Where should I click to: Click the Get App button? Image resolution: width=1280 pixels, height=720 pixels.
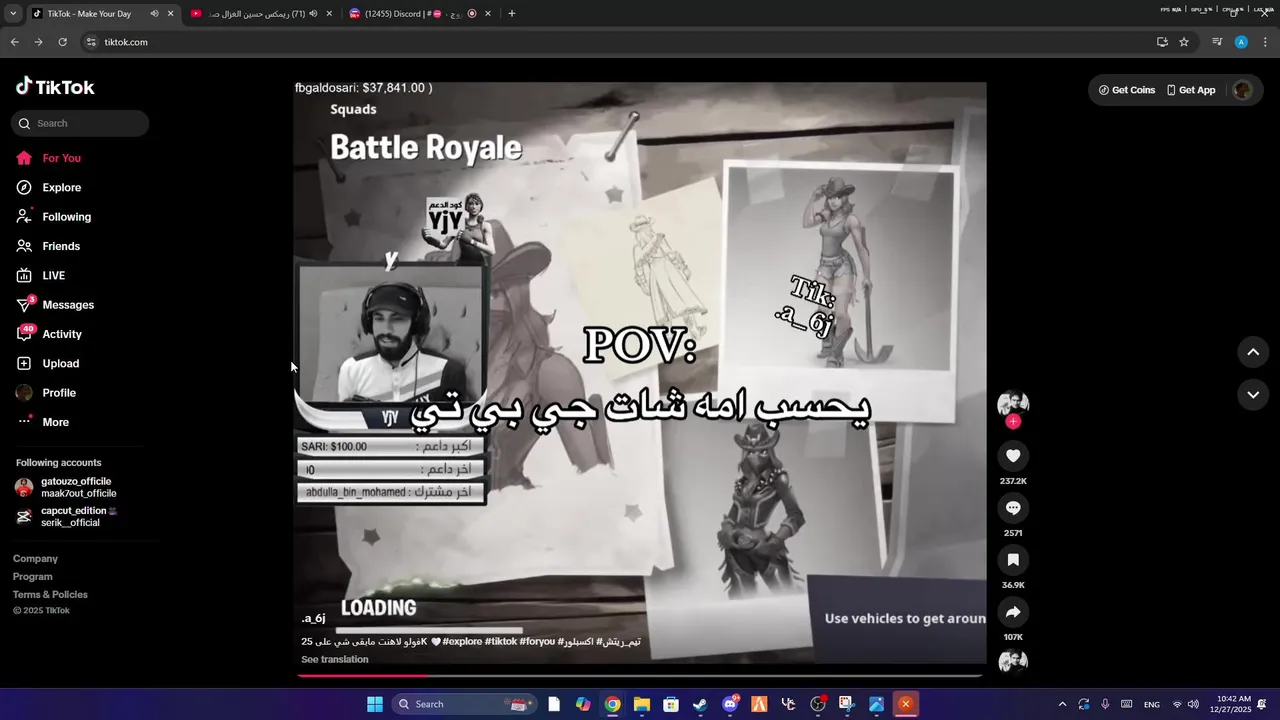click(1191, 90)
